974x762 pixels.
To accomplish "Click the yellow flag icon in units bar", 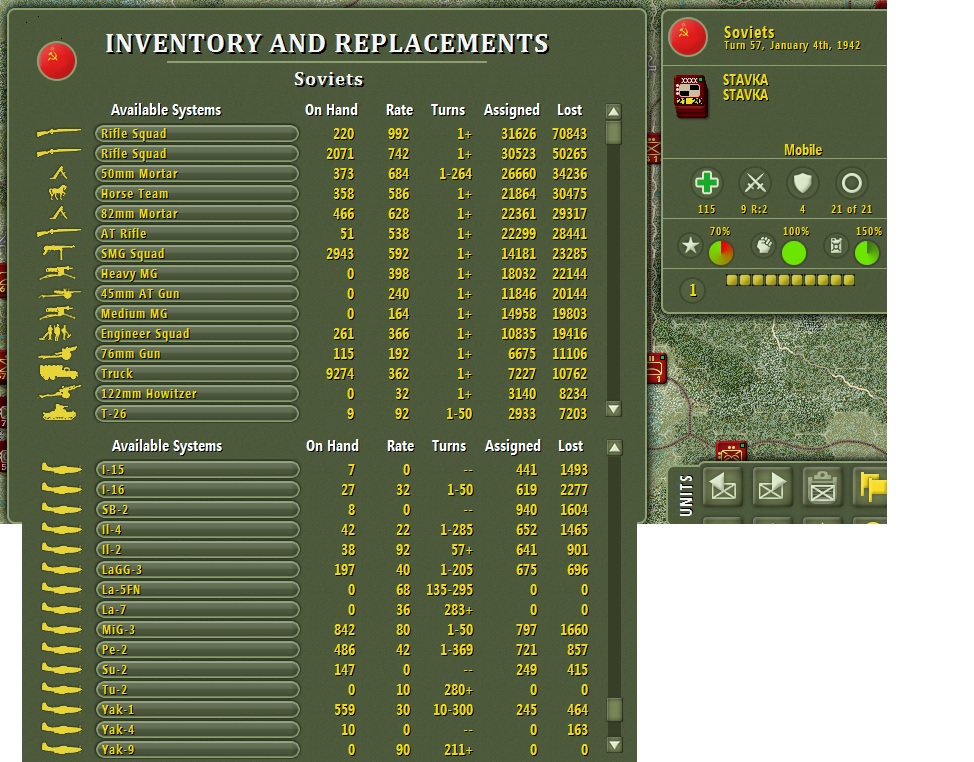I will click(871, 486).
